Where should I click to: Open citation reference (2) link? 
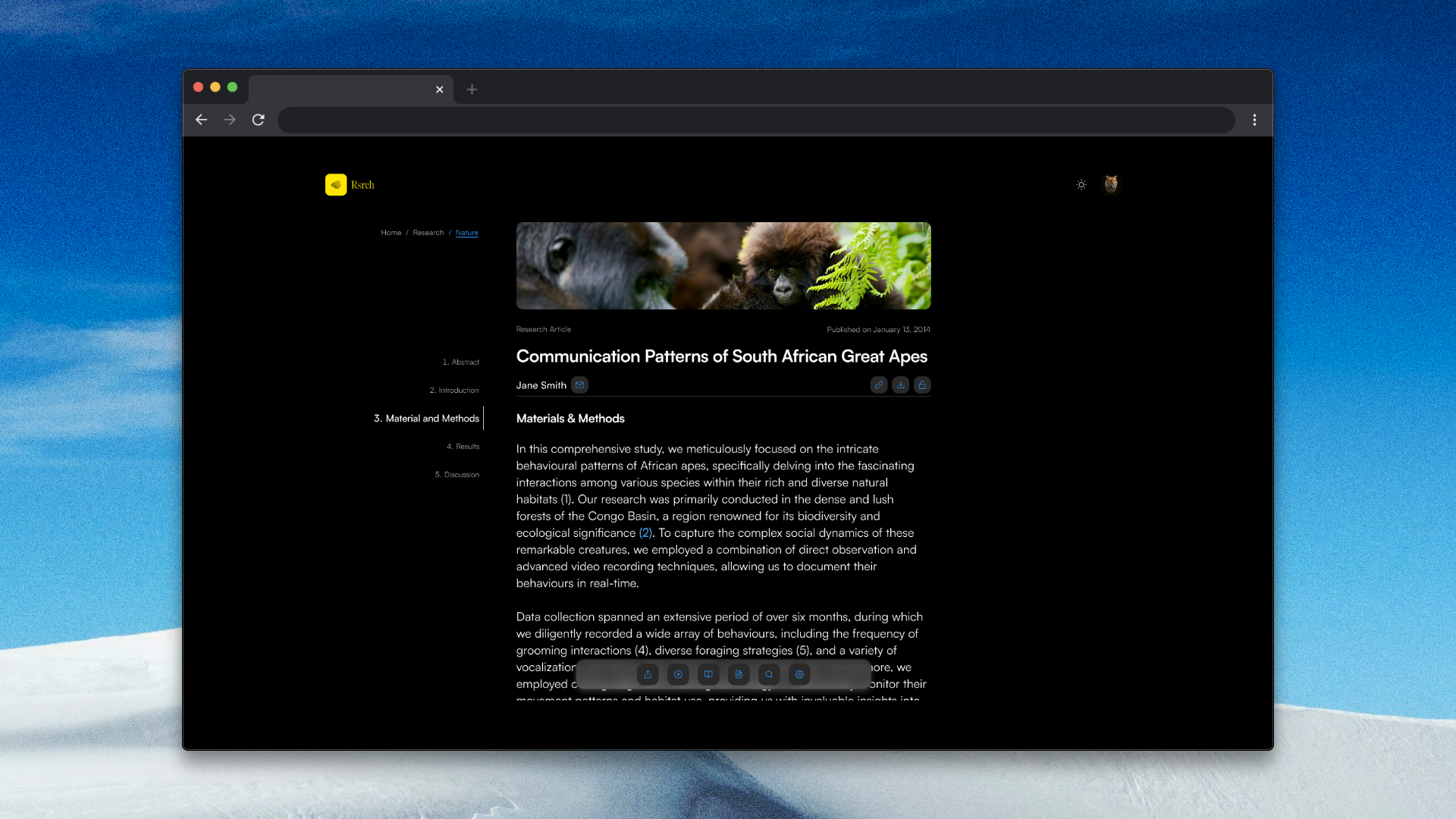coord(645,533)
